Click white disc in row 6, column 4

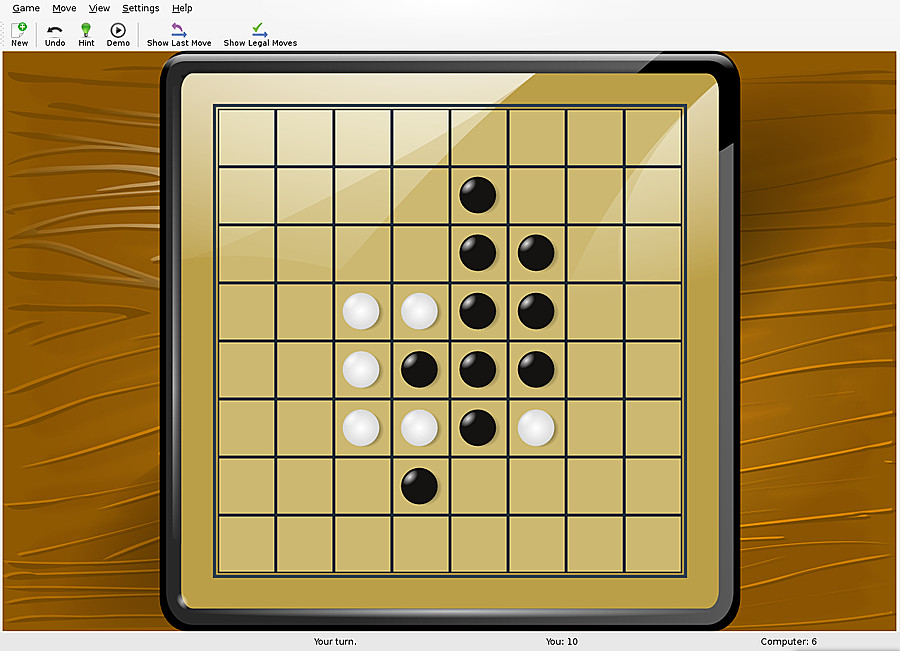pos(420,428)
